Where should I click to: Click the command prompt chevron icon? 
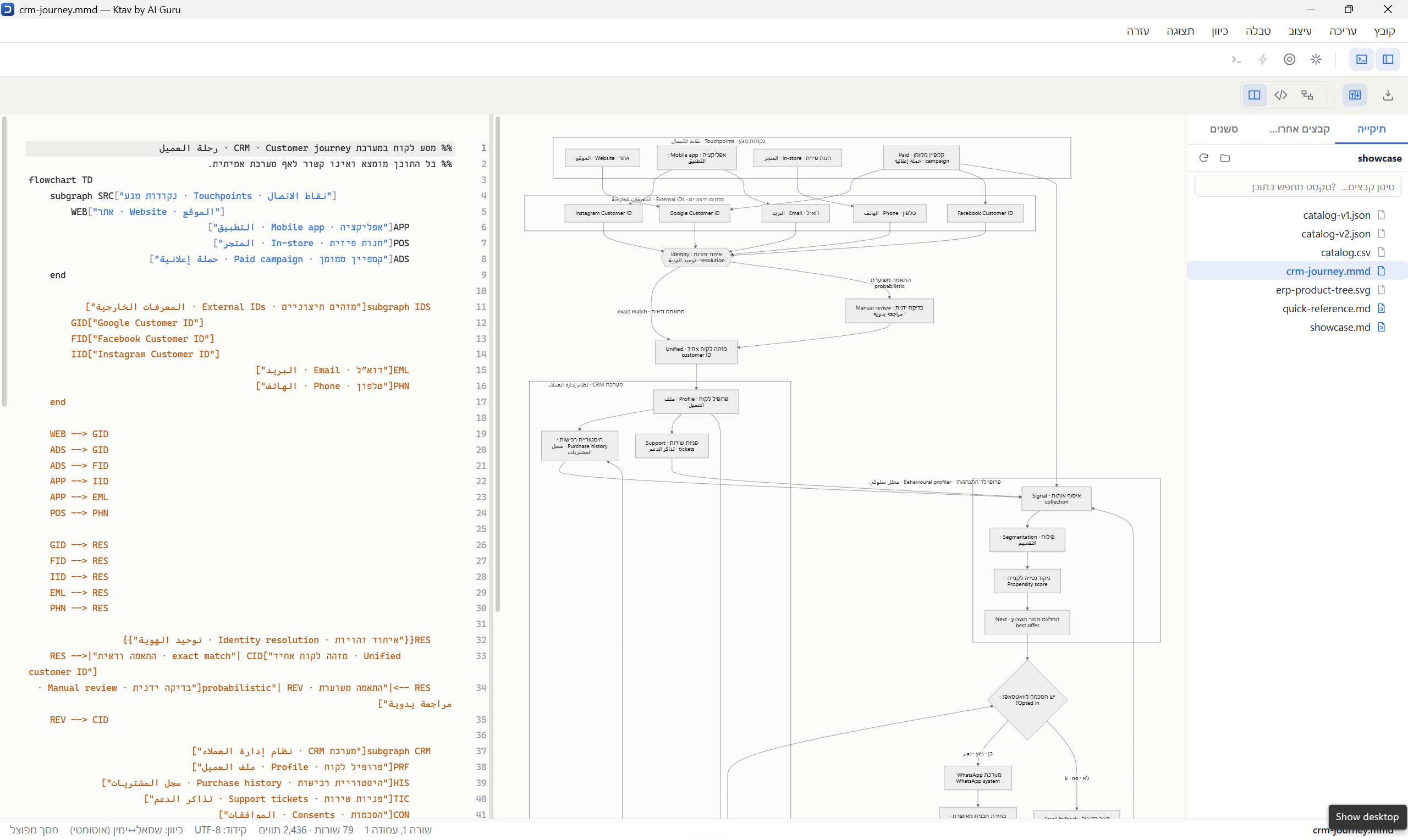click(1236, 59)
